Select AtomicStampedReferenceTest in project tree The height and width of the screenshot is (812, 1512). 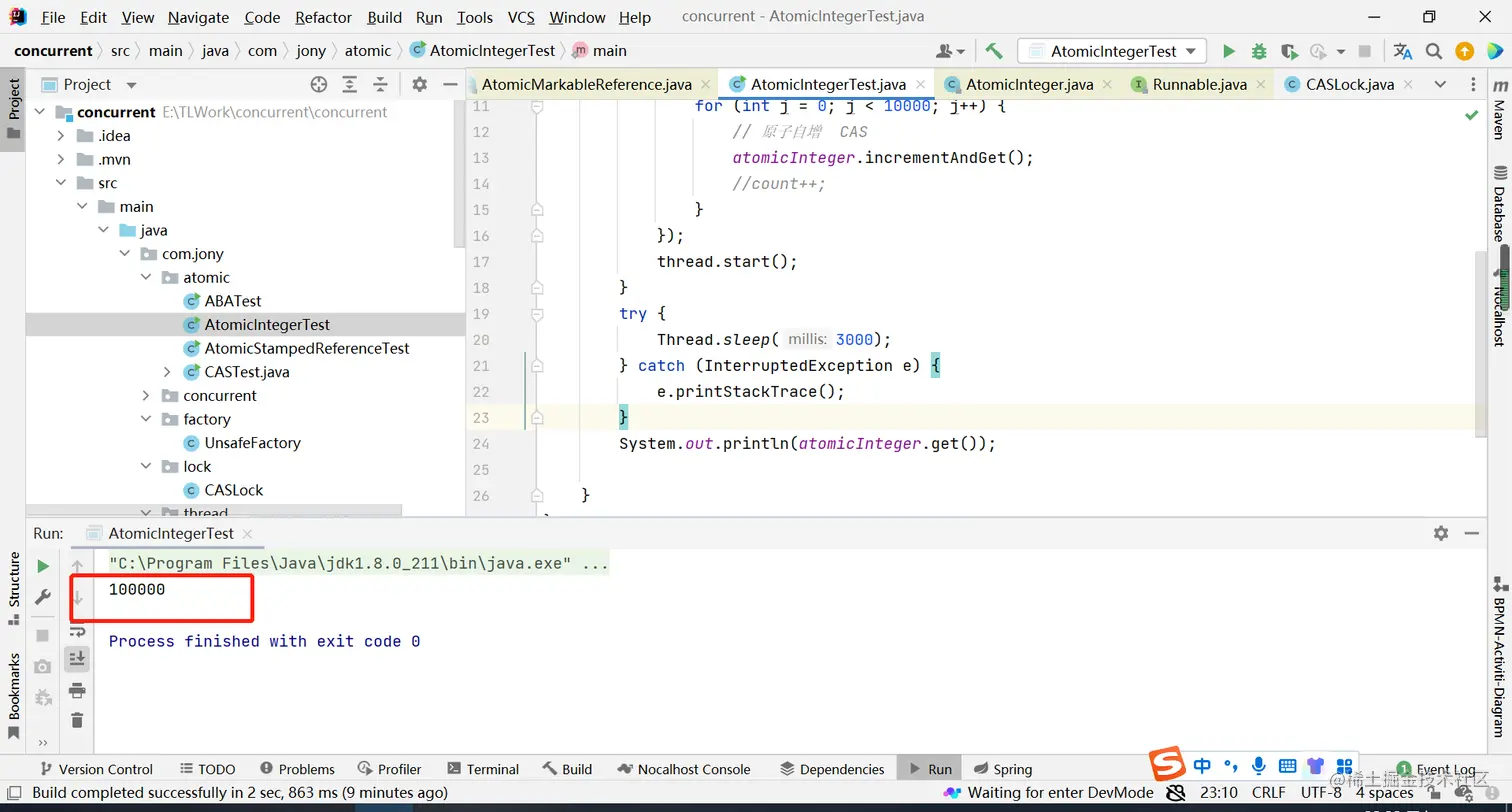[307, 348]
